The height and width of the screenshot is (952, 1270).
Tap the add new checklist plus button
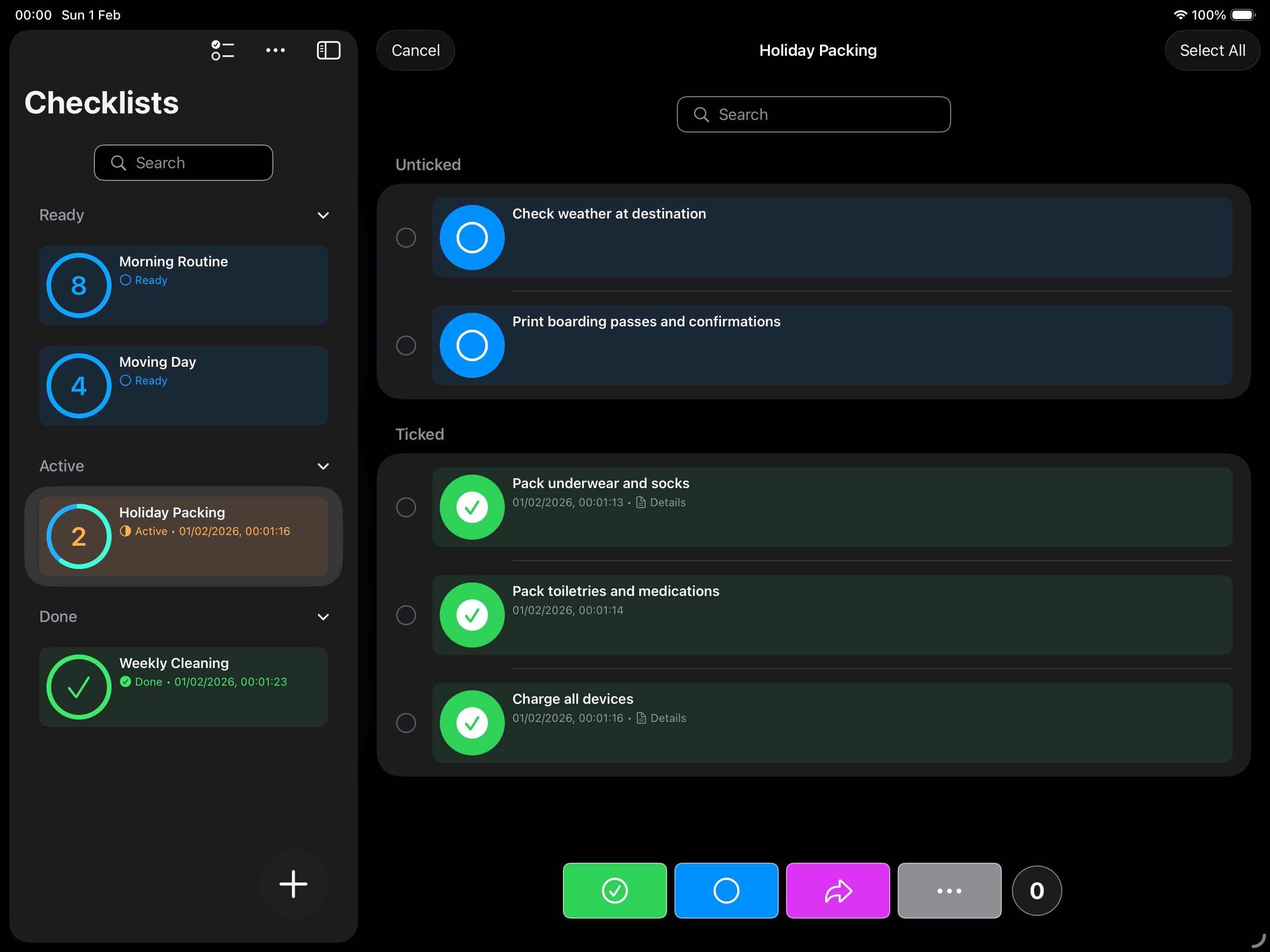tap(293, 884)
